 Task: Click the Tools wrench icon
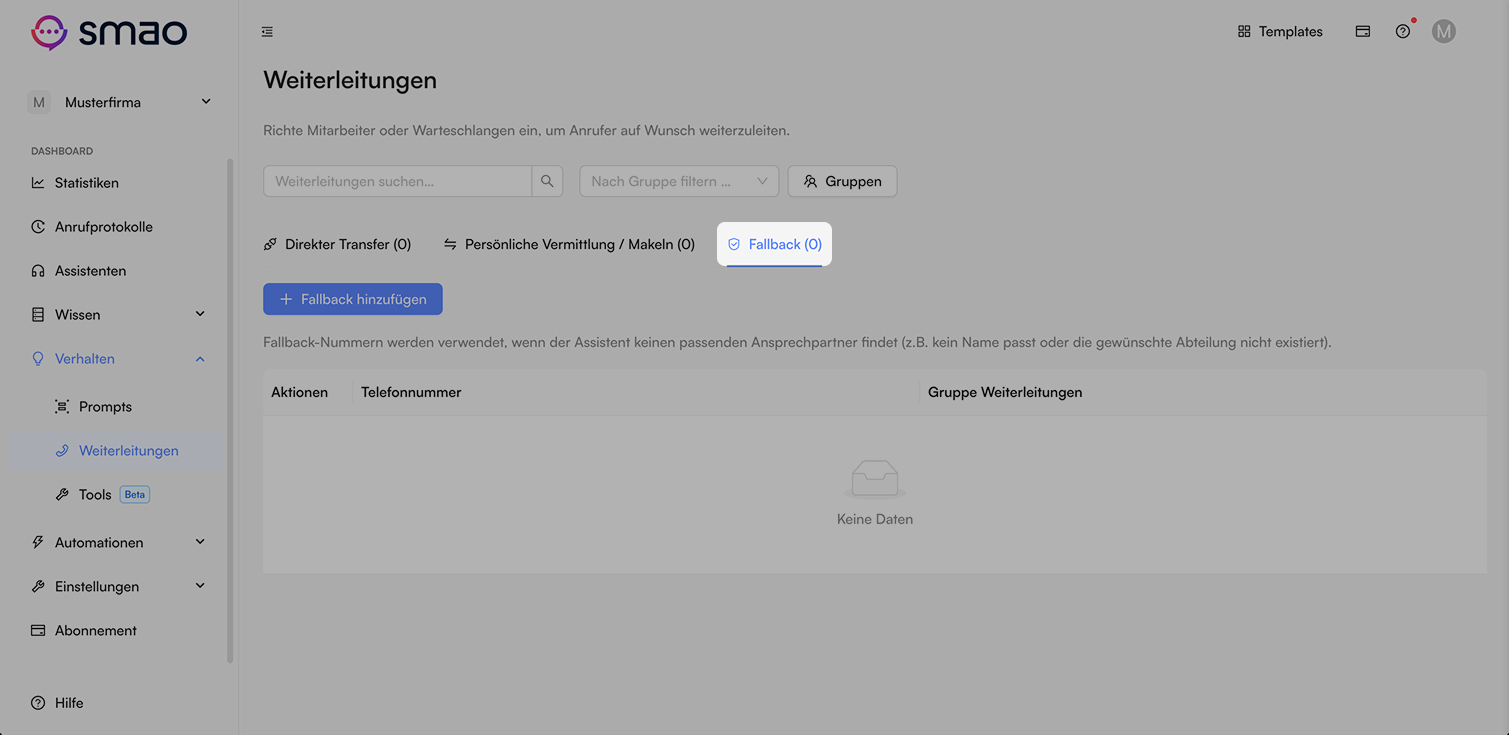(62, 495)
